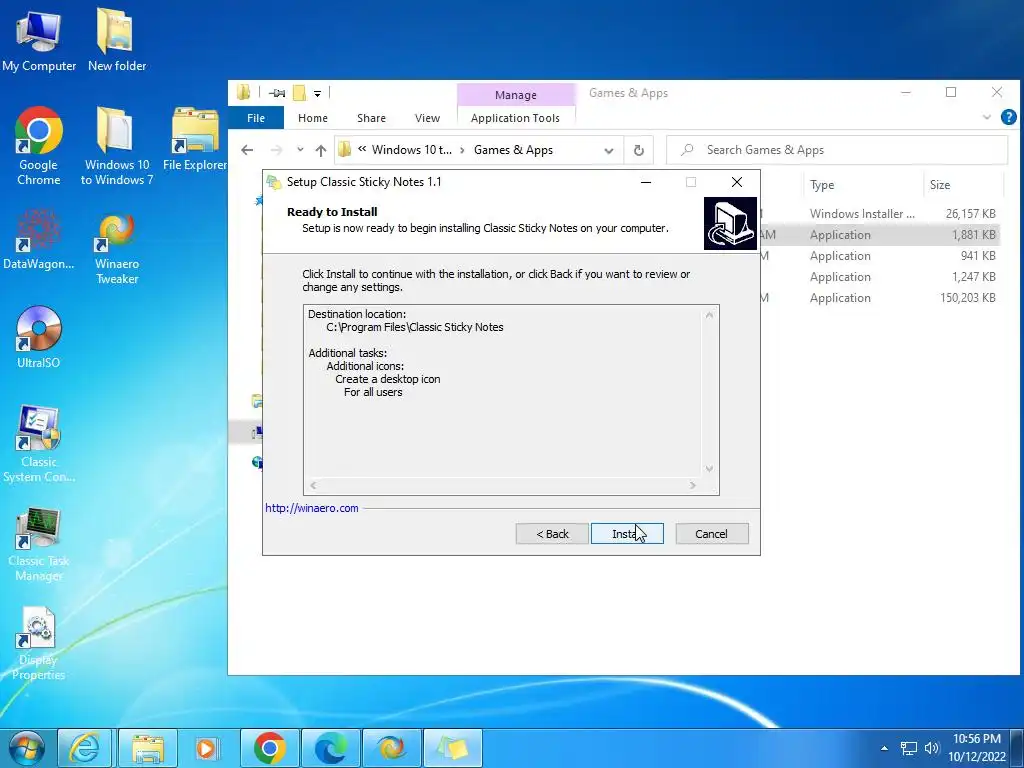Go up one folder level in Explorer
The width and height of the screenshot is (1024, 768).
(321, 150)
